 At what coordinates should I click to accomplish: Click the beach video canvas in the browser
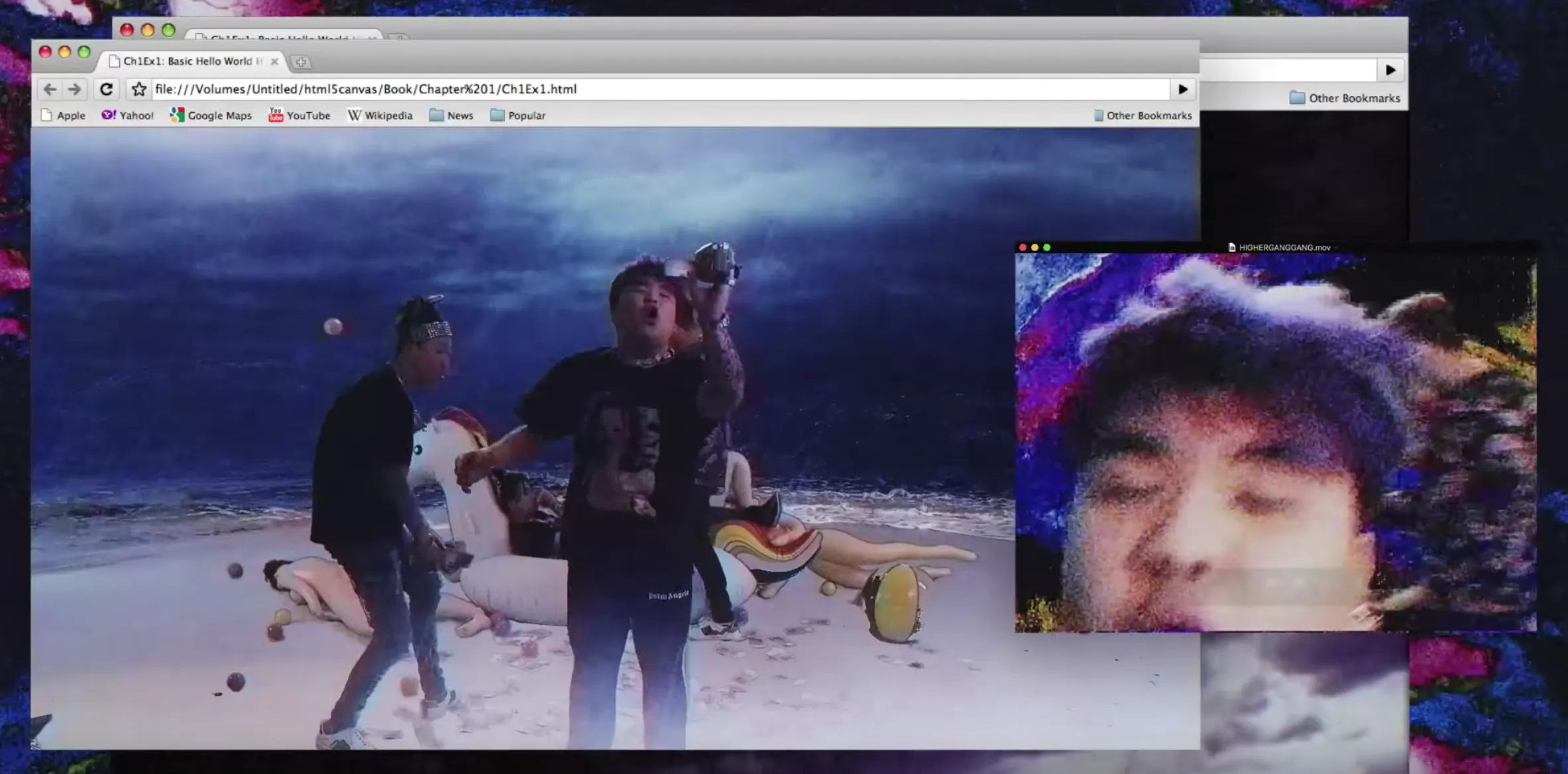(x=615, y=439)
